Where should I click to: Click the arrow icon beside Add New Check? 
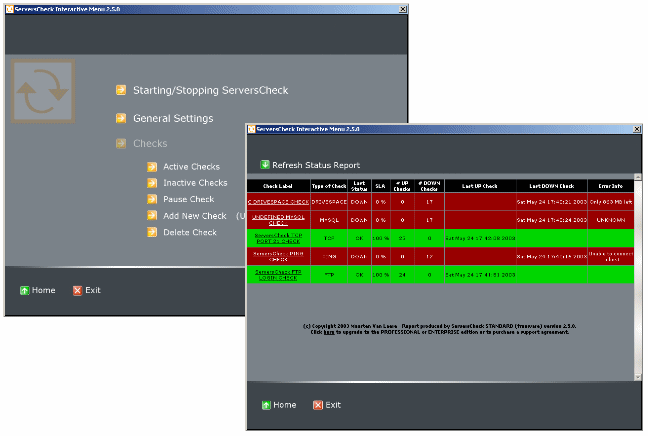(152, 216)
